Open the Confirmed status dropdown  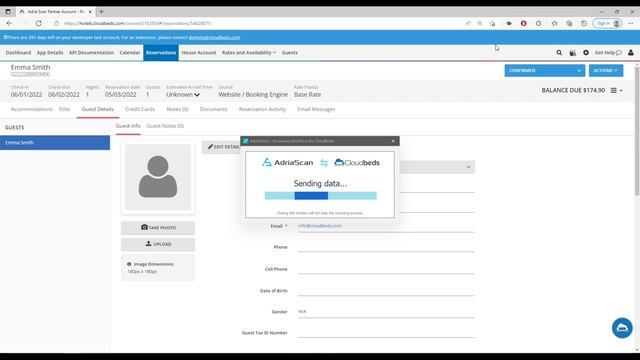[544, 71]
